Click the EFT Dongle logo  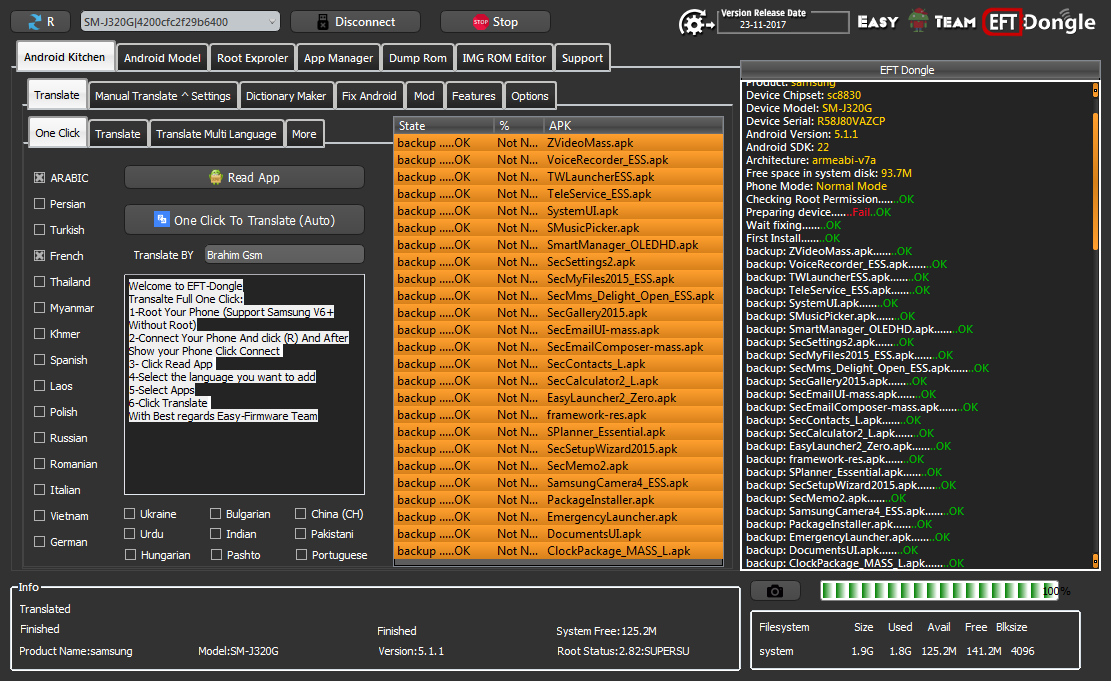[1040, 22]
